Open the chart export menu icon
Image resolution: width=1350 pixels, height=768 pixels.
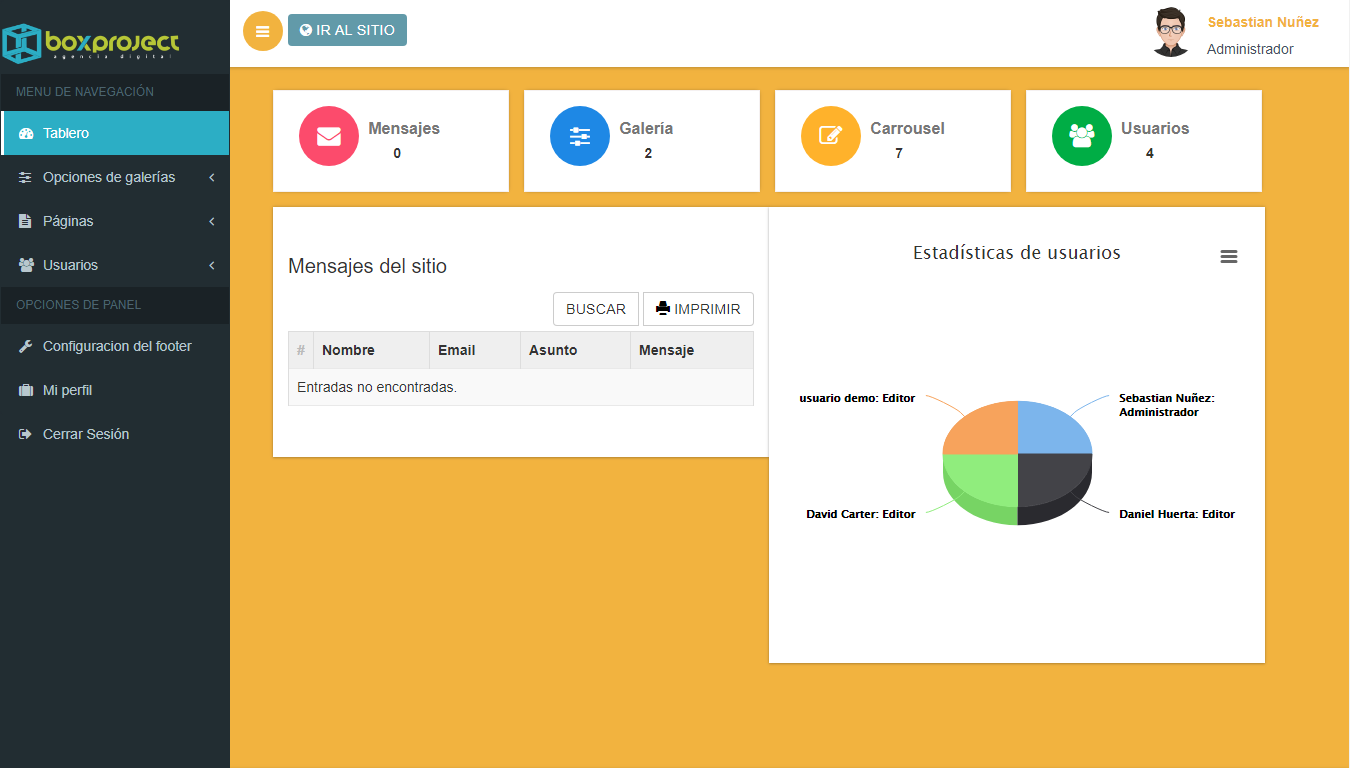[x=1229, y=257]
